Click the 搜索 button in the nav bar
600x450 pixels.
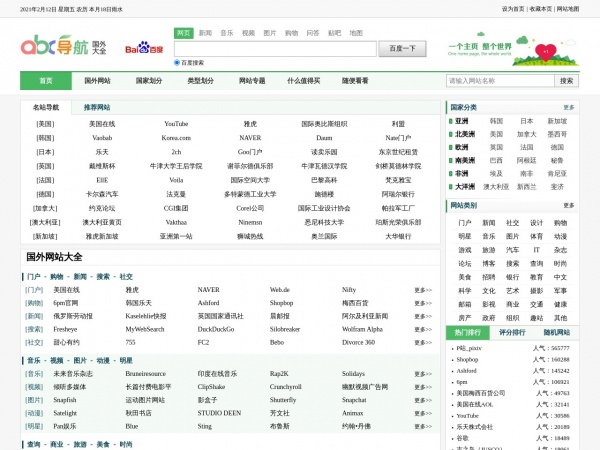tap(567, 81)
